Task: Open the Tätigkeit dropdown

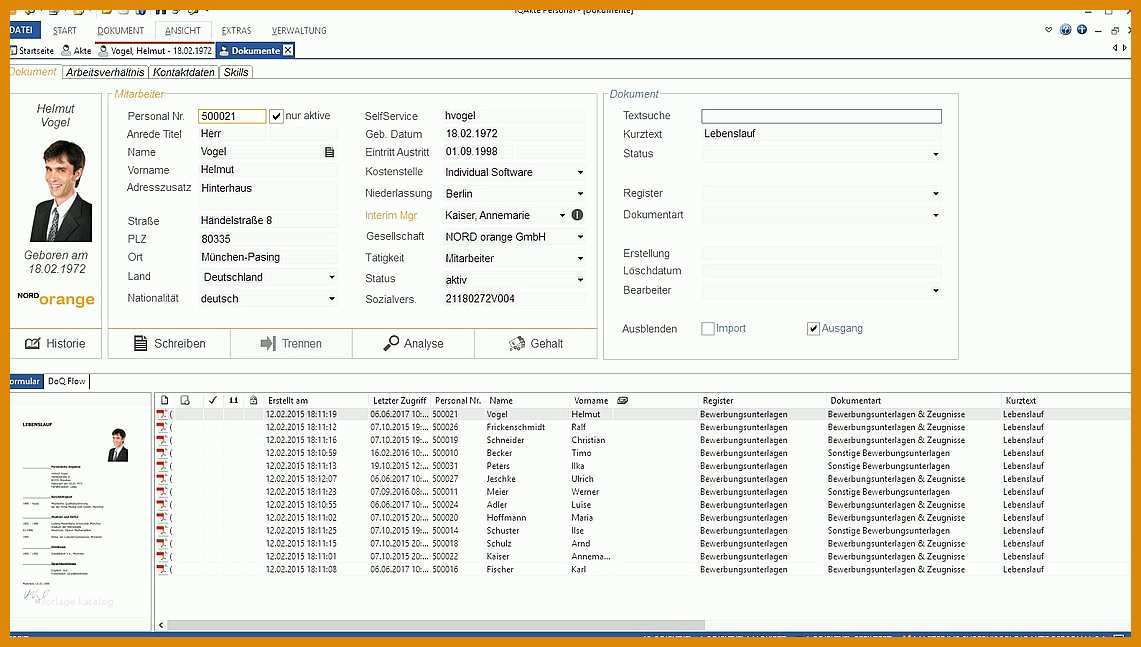Action: (x=581, y=258)
